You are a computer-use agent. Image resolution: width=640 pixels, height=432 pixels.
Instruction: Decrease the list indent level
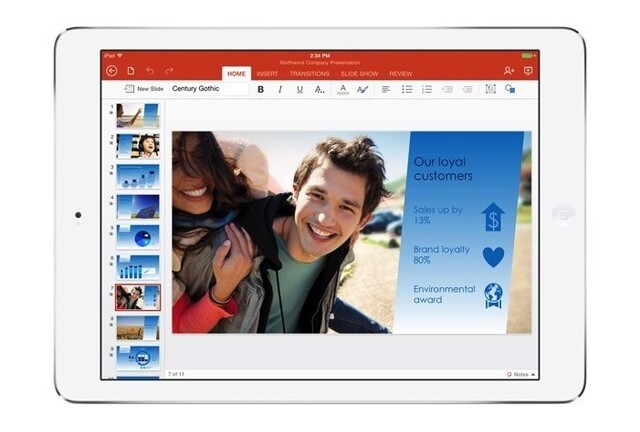(x=447, y=89)
